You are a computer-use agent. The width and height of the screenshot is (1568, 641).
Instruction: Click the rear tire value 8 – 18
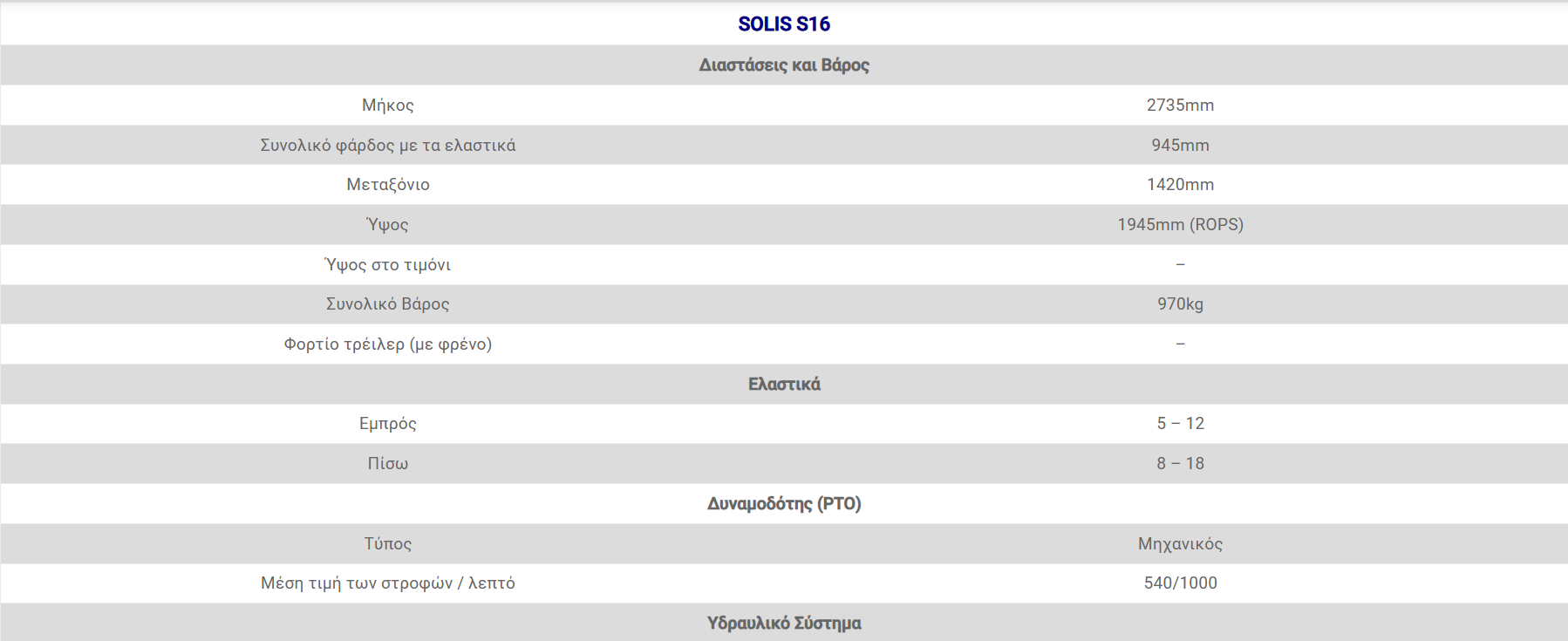[1179, 464]
